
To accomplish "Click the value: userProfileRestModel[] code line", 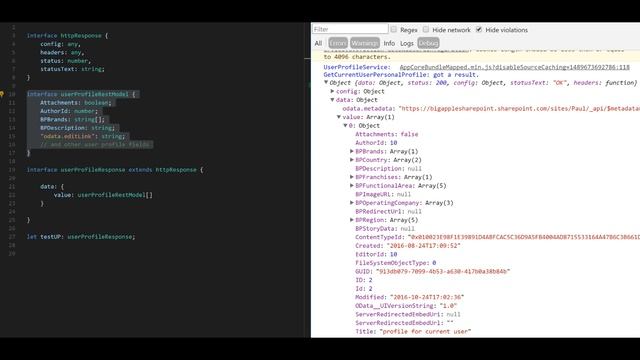I will tap(103, 195).
